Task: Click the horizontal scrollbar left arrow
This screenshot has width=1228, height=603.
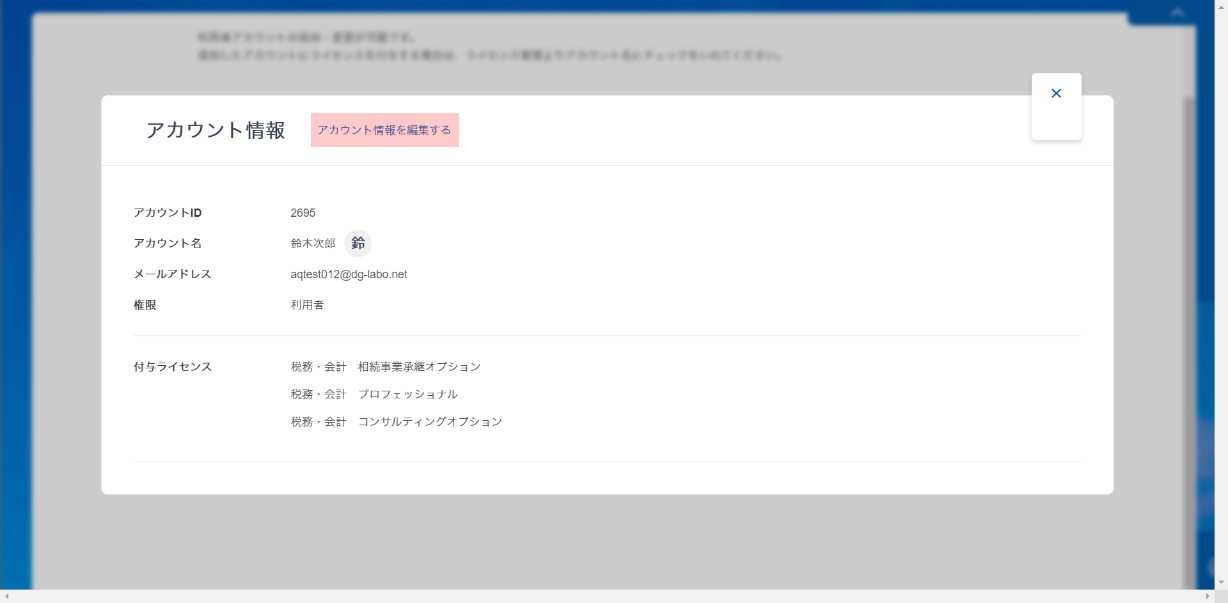Action: point(6,596)
